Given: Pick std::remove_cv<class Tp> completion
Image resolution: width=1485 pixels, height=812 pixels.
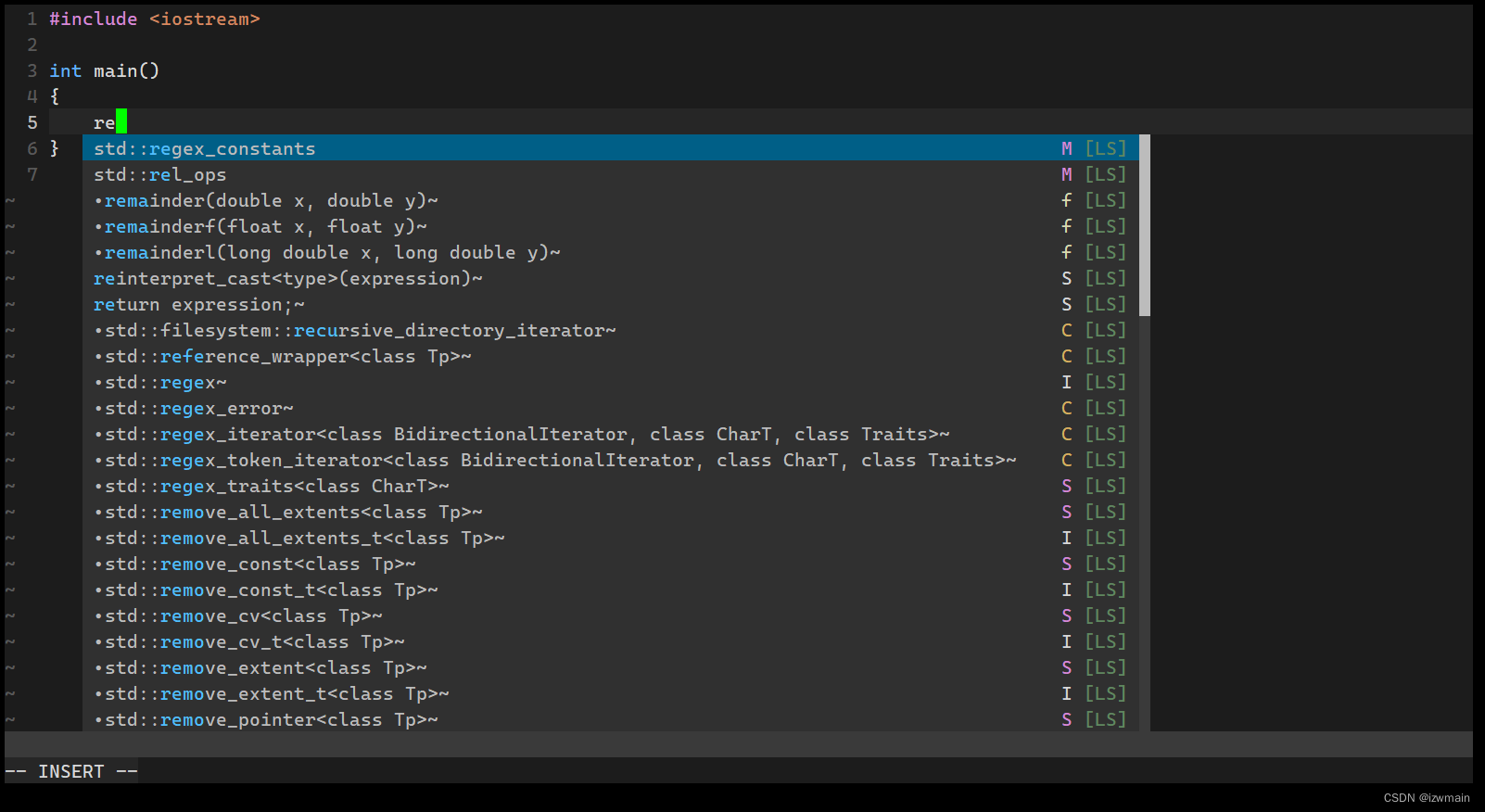Looking at the screenshot, I should [611, 615].
